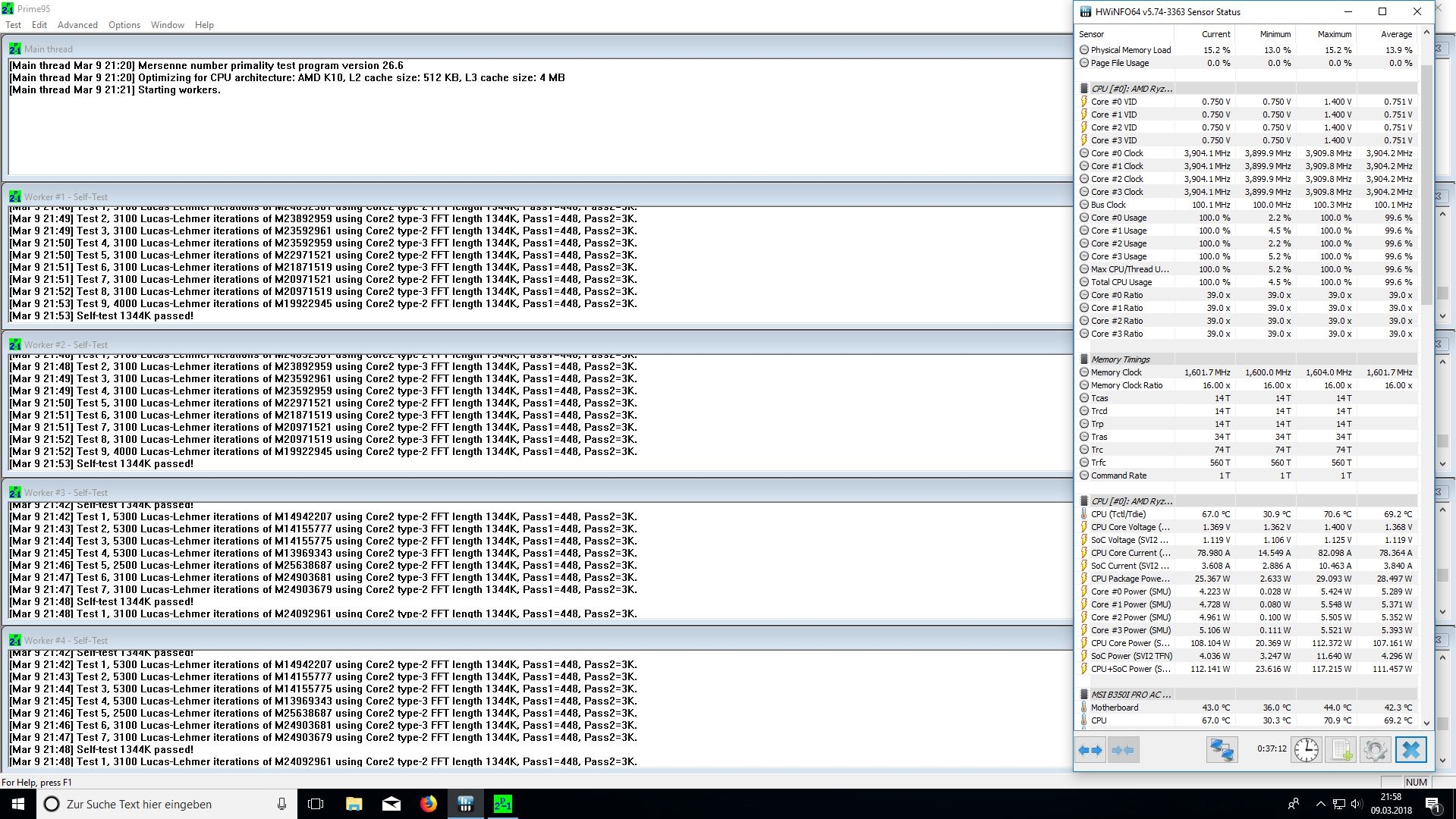Open the Action Center notifications icon
This screenshot has width=1456, height=819.
pyautogui.click(x=1432, y=804)
